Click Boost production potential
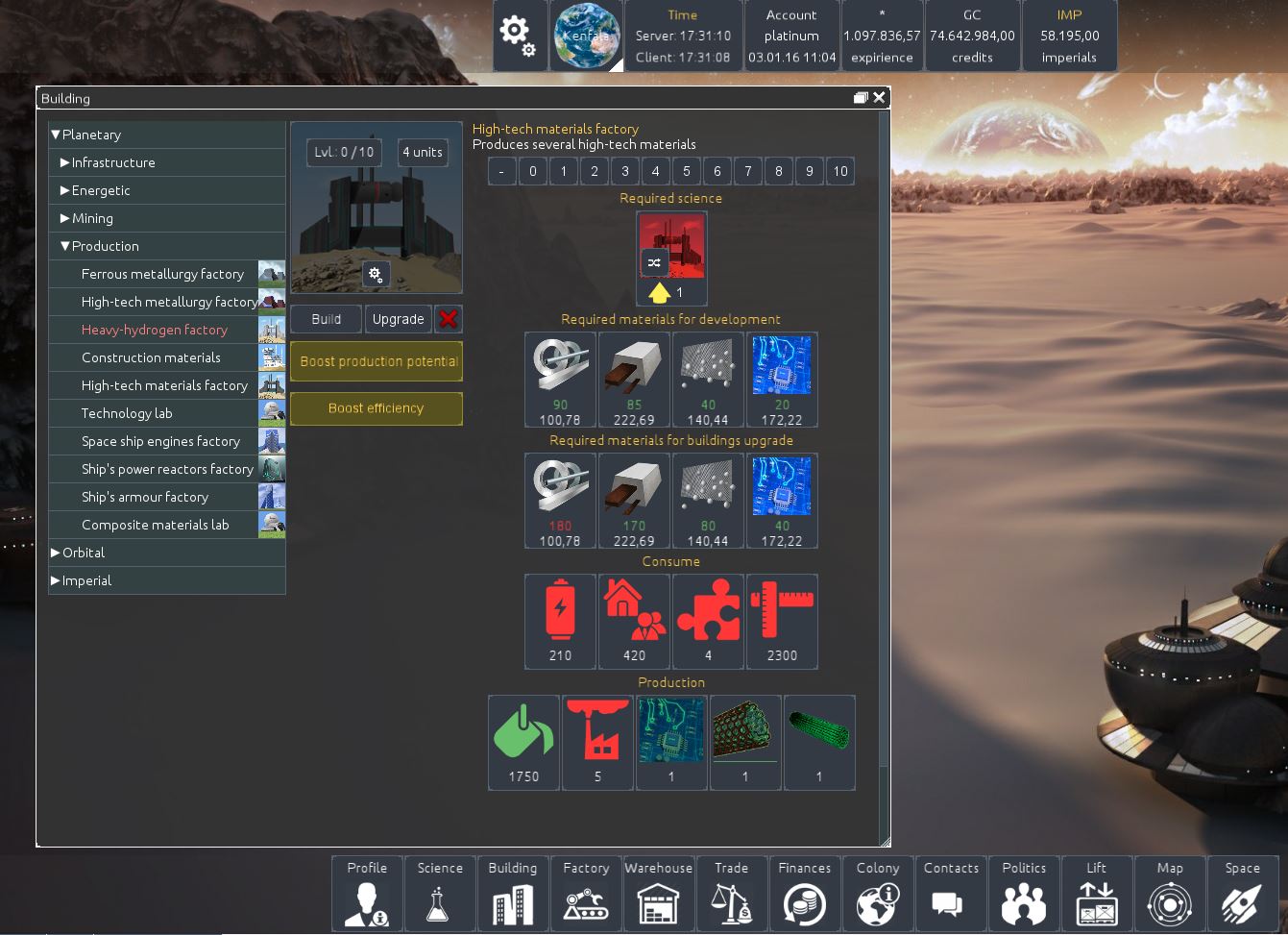This screenshot has height=935, width=1288. pos(377,361)
